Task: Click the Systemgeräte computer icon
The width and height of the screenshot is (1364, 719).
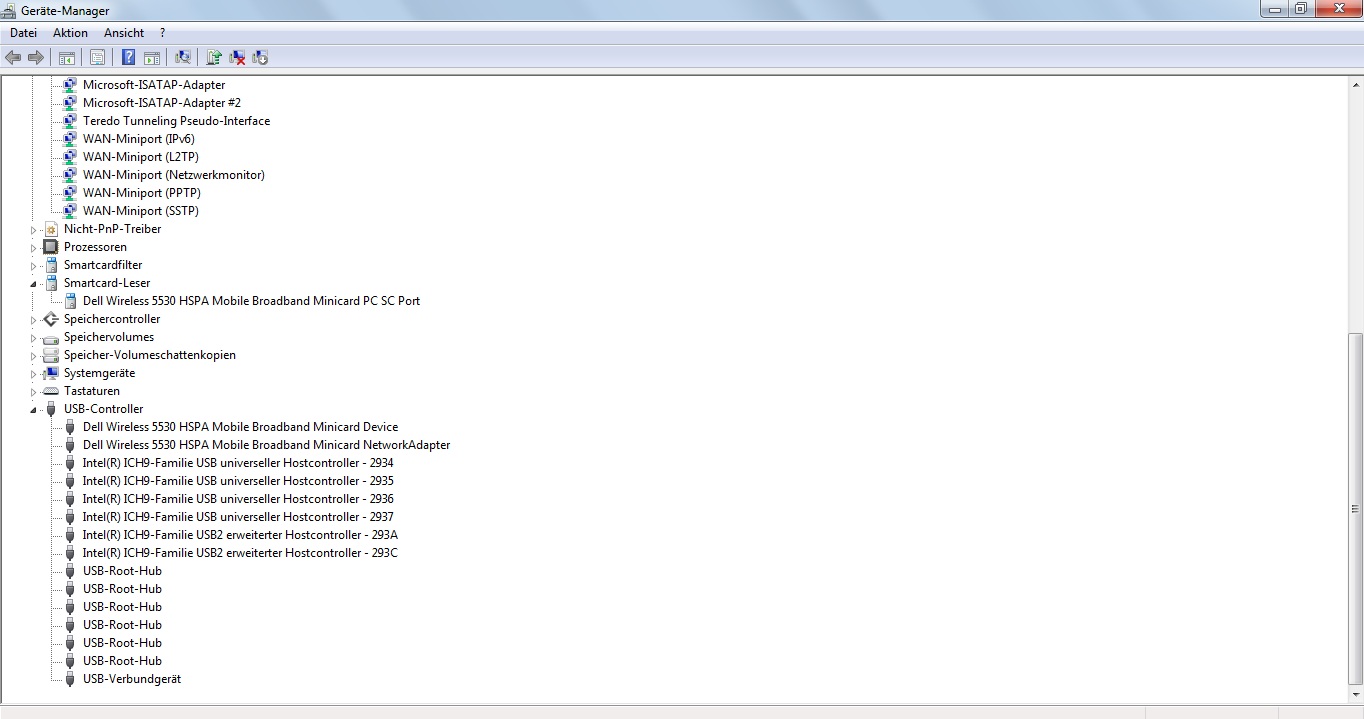Action: pos(51,372)
